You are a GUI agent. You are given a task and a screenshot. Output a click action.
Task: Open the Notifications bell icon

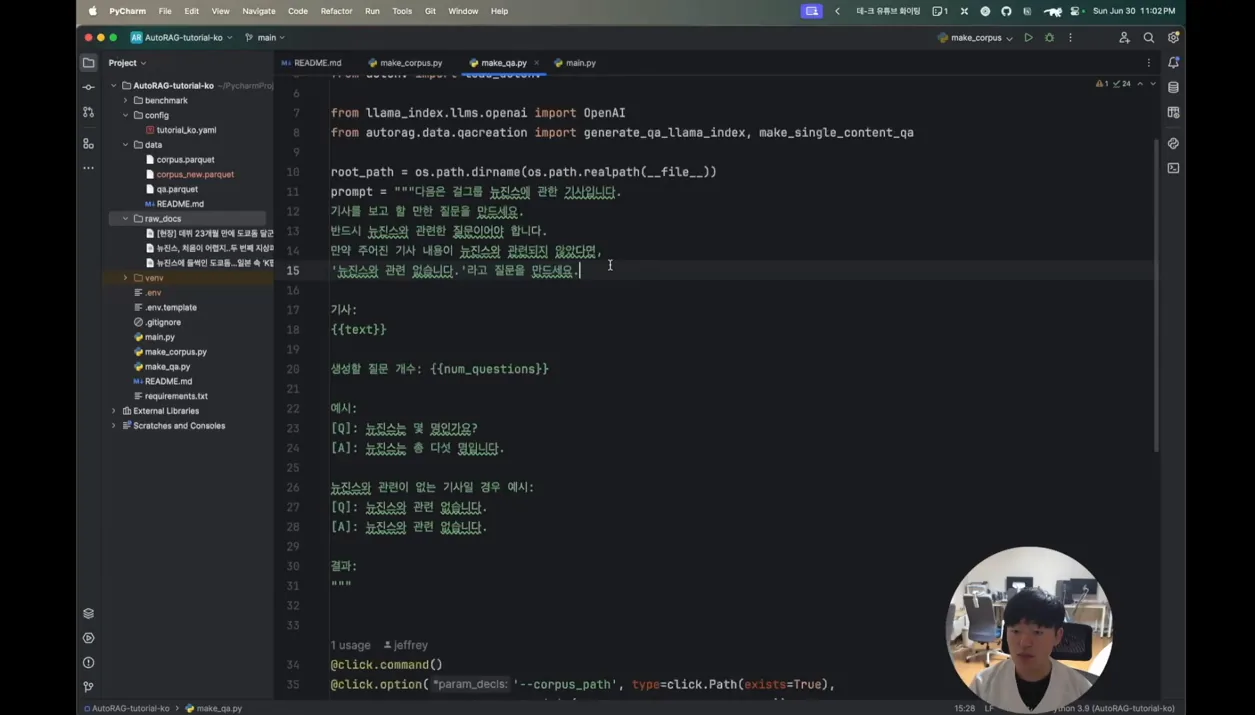pyautogui.click(x=1173, y=63)
